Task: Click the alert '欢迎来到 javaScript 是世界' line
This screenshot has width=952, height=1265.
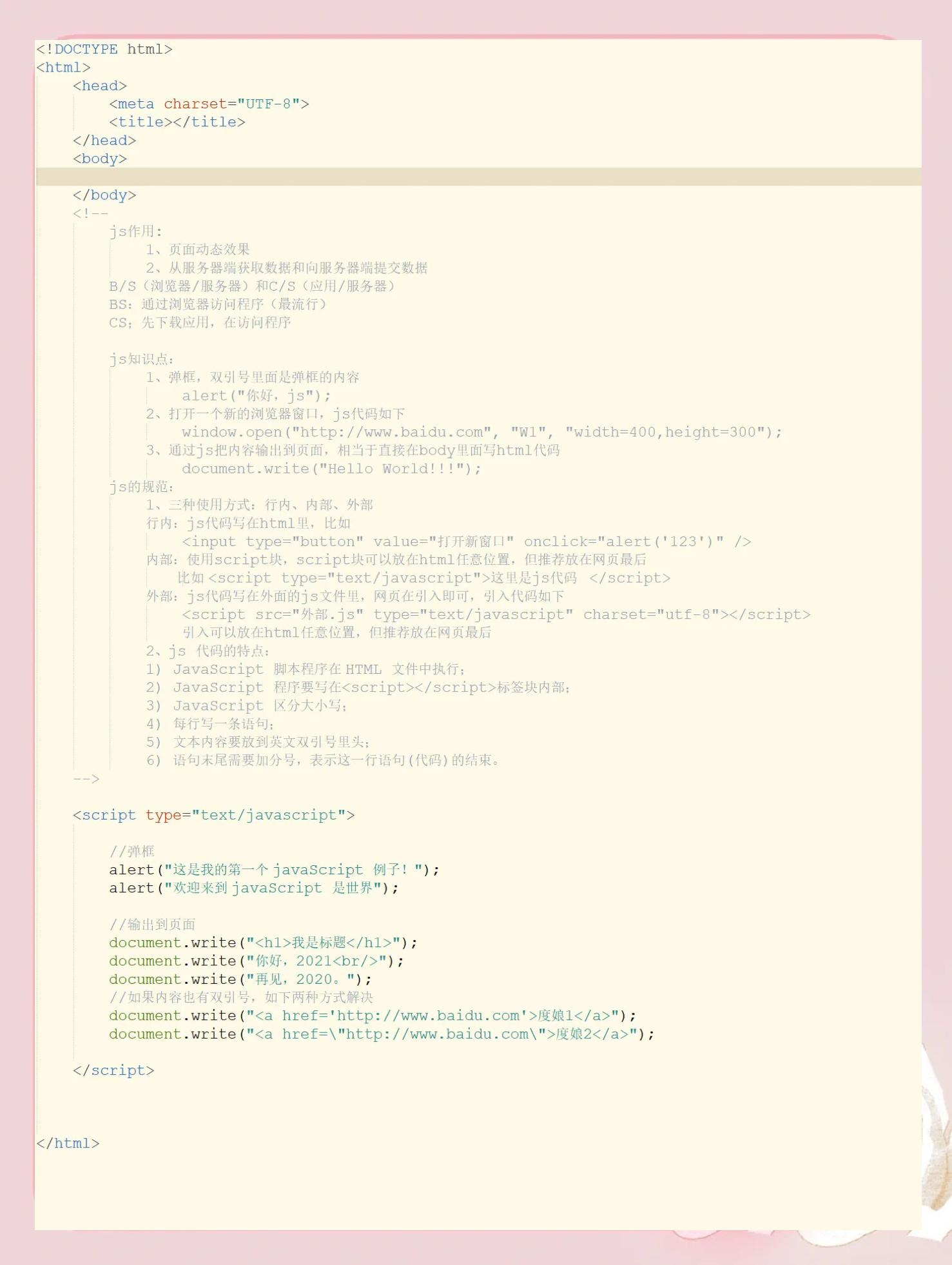Action: (x=254, y=888)
